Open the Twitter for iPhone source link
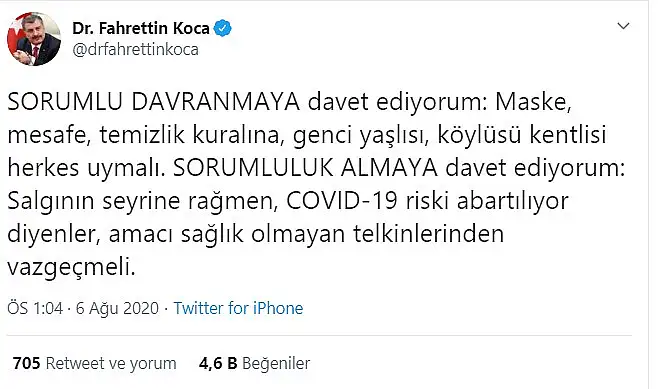This screenshot has width=659, height=389. pos(238,308)
